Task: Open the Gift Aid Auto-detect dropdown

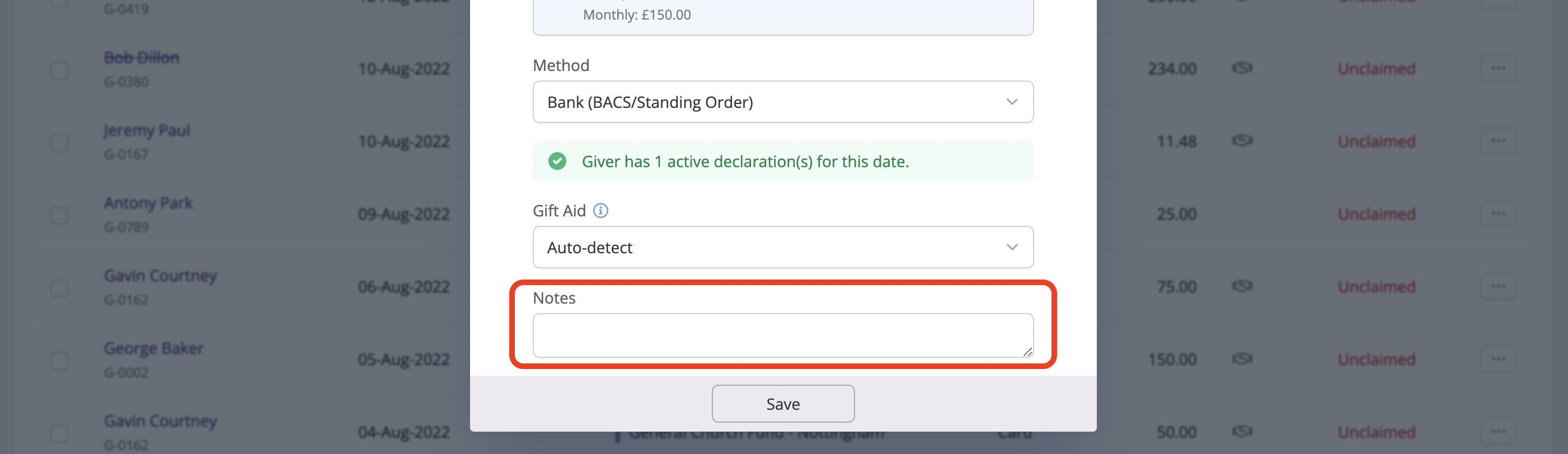Action: (783, 247)
